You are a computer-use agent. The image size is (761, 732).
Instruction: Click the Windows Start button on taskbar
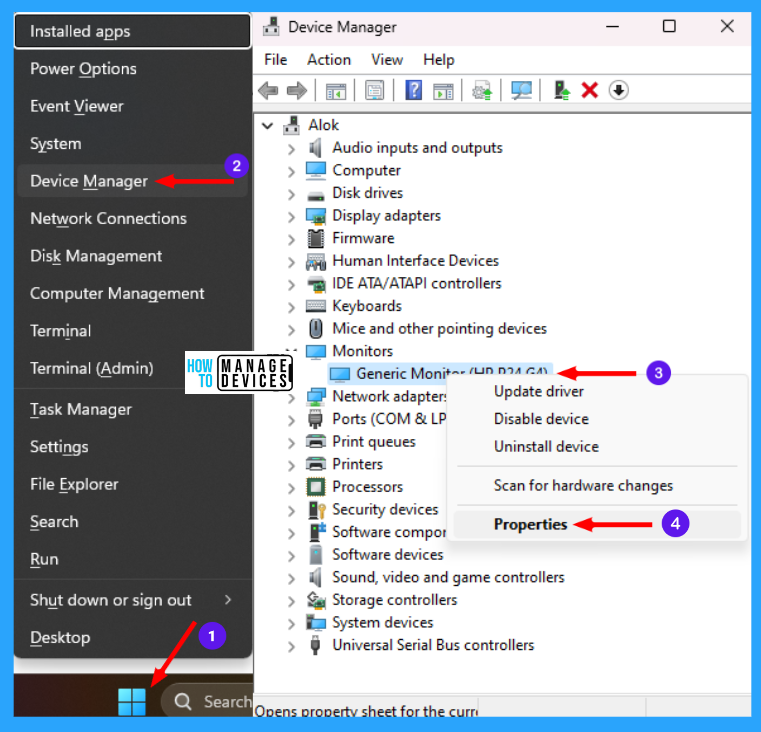[132, 701]
